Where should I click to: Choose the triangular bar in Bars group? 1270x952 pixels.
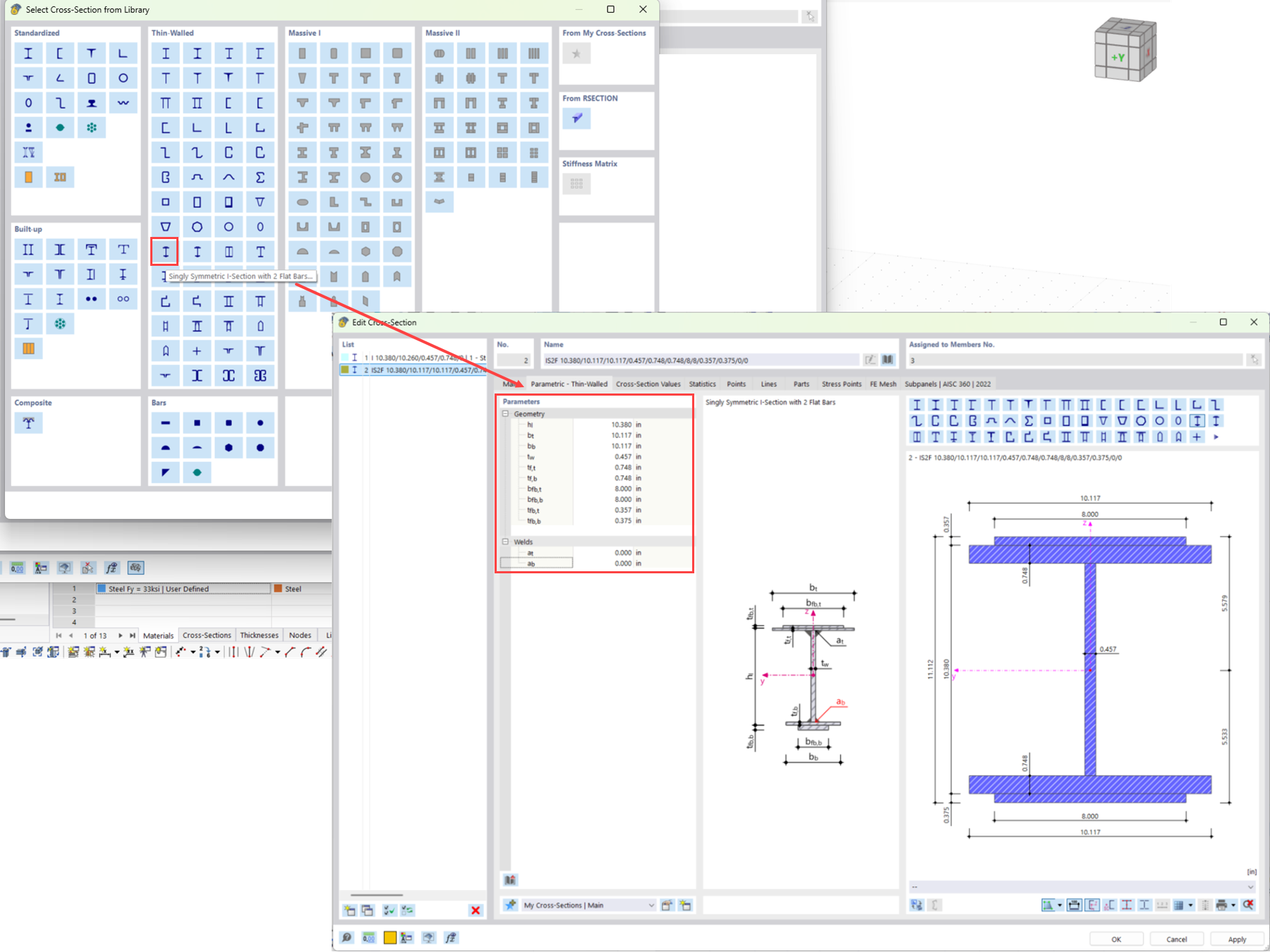pos(165,472)
